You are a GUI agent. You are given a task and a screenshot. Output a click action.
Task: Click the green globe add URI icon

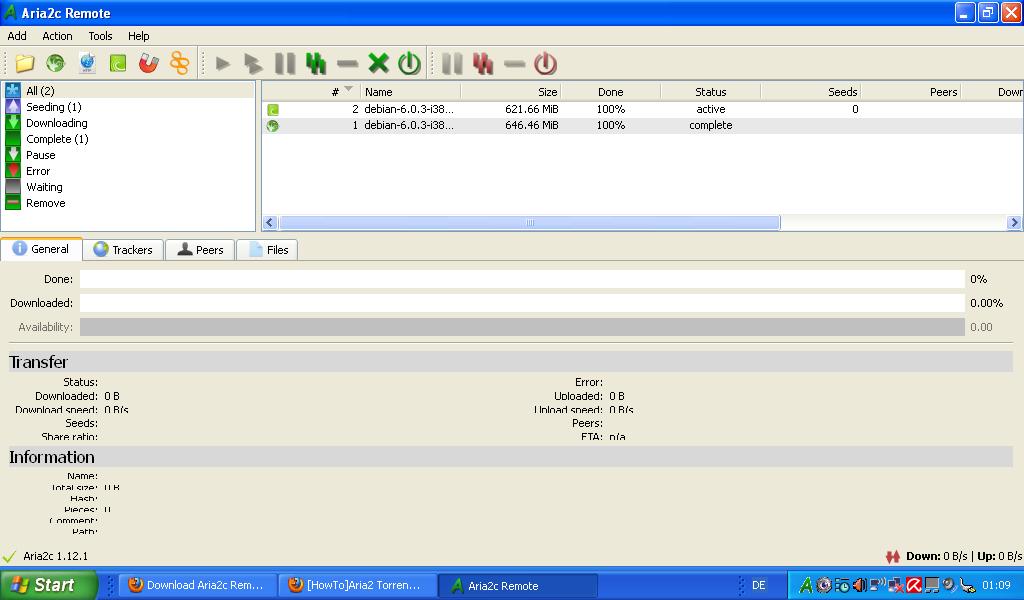pos(55,64)
